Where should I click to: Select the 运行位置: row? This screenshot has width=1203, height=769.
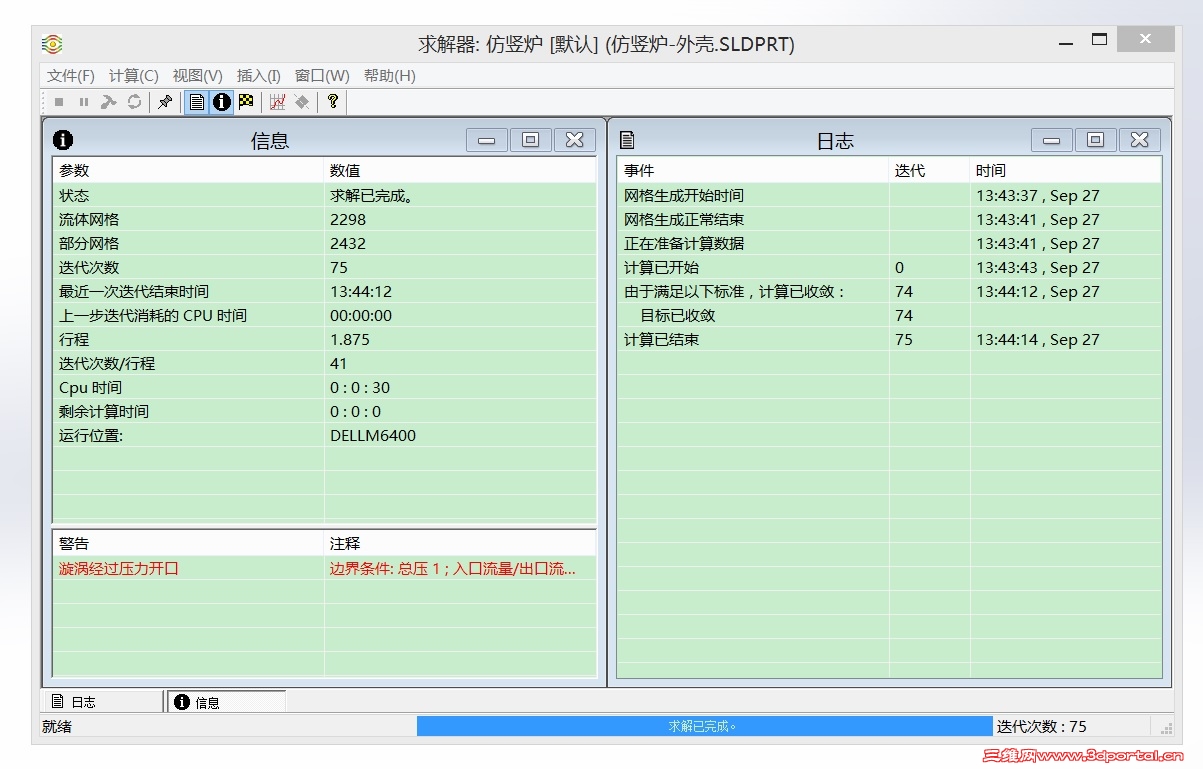(x=324, y=436)
